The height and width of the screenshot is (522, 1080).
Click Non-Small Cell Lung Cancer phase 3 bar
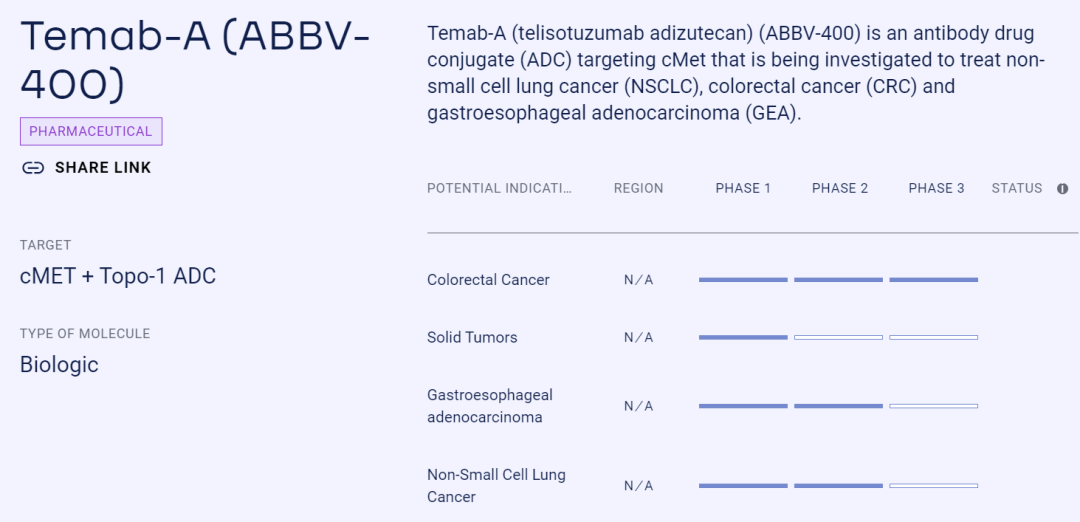(x=933, y=486)
